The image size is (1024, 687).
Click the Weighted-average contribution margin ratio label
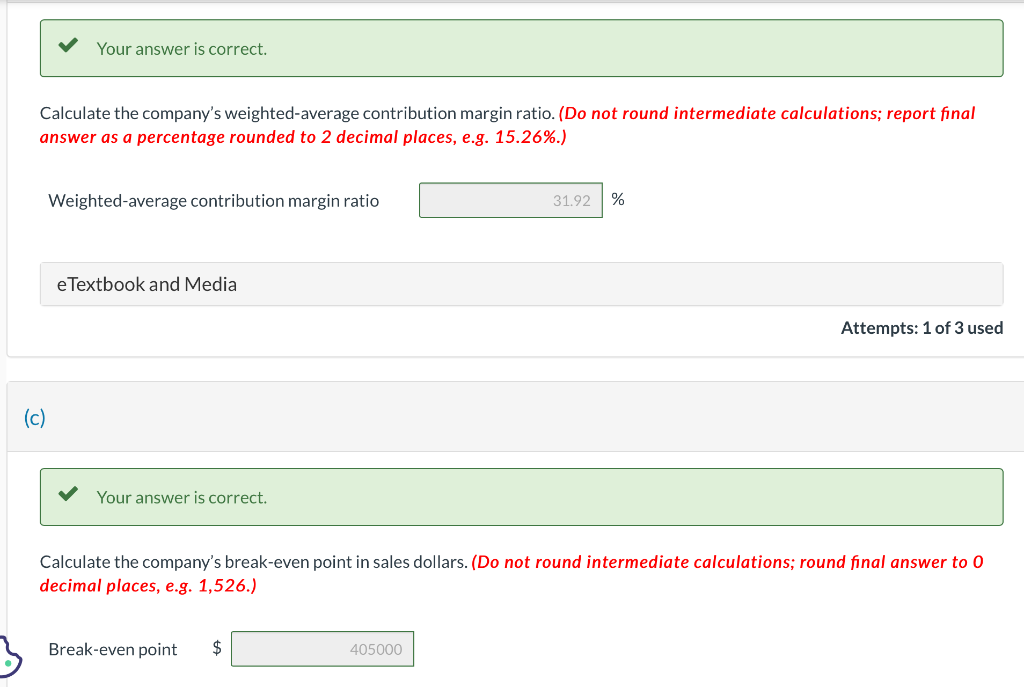(x=213, y=200)
